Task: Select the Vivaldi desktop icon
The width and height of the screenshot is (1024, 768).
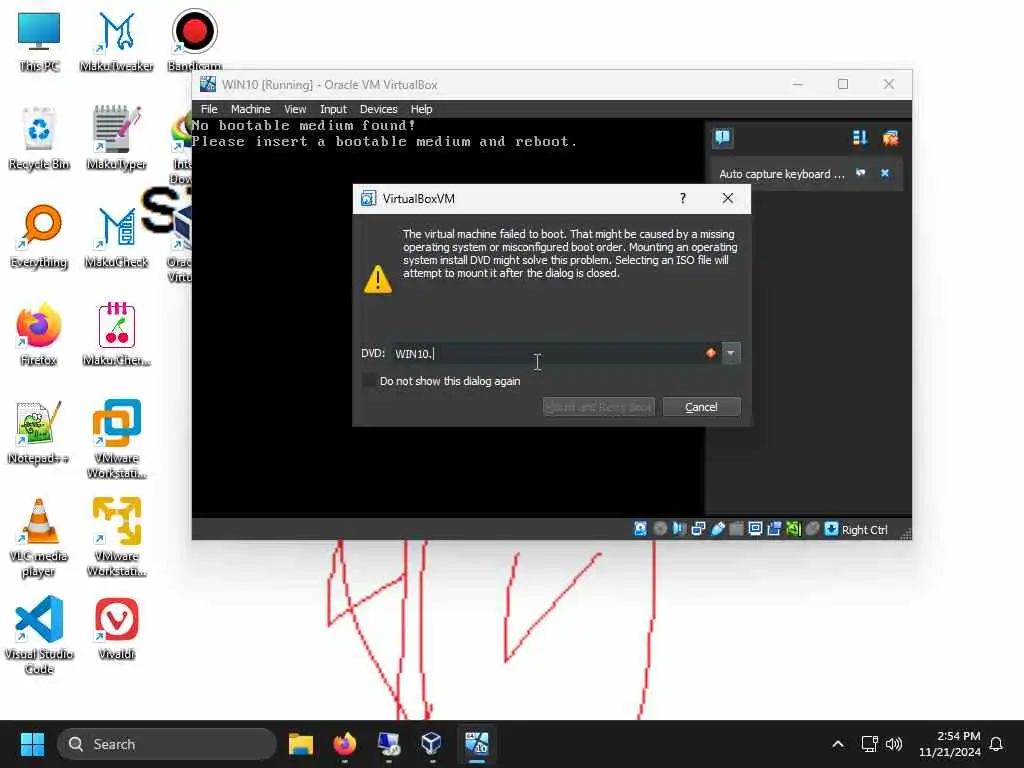Action: pyautogui.click(x=116, y=628)
